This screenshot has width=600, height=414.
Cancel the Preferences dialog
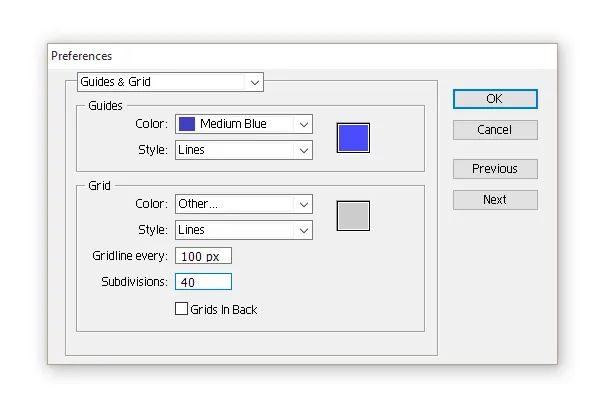click(x=495, y=130)
